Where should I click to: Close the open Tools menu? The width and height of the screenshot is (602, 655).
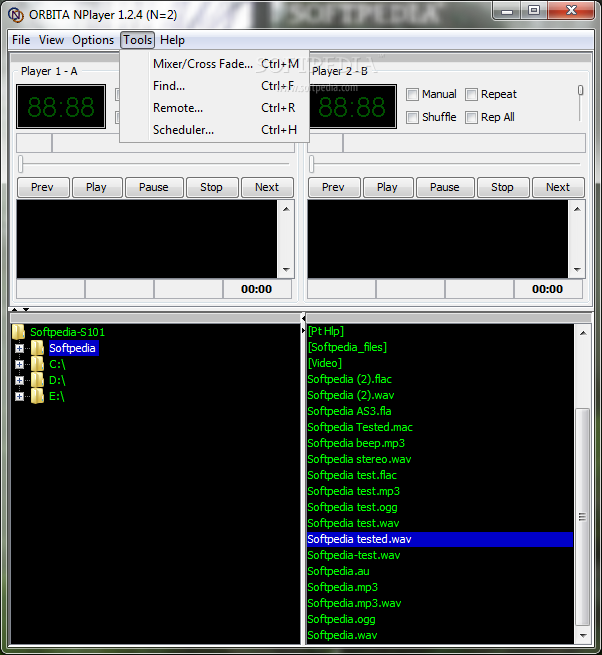(x=137, y=40)
